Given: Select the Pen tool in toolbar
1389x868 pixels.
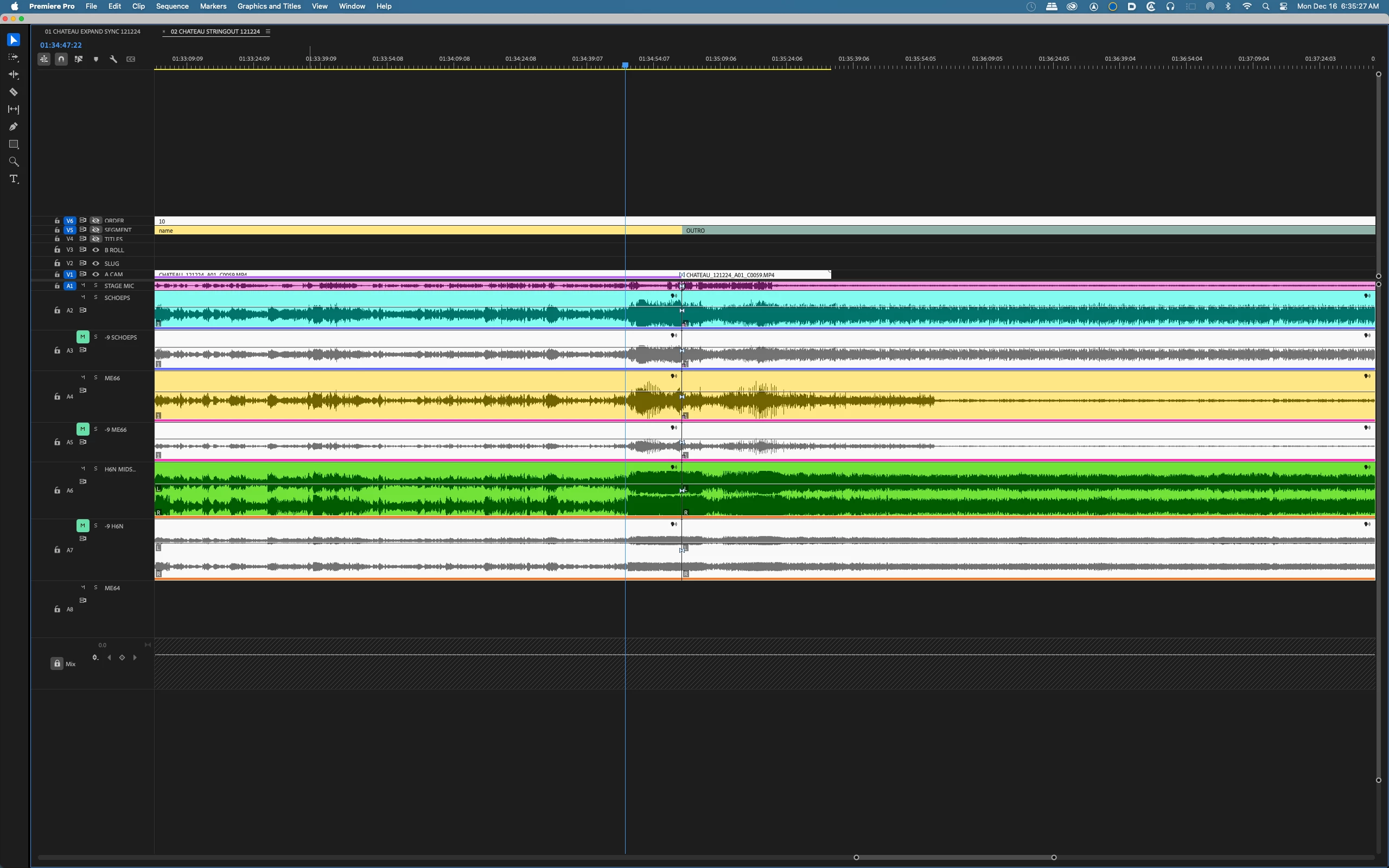Looking at the screenshot, I should [14, 127].
